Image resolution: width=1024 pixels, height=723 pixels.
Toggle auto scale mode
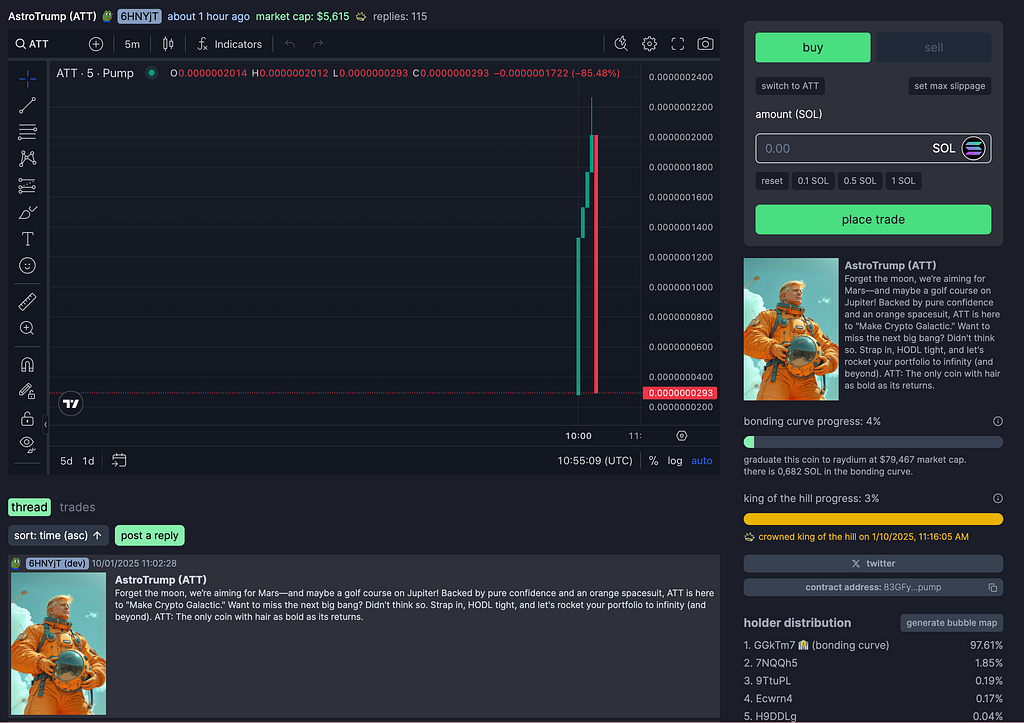[701, 460]
